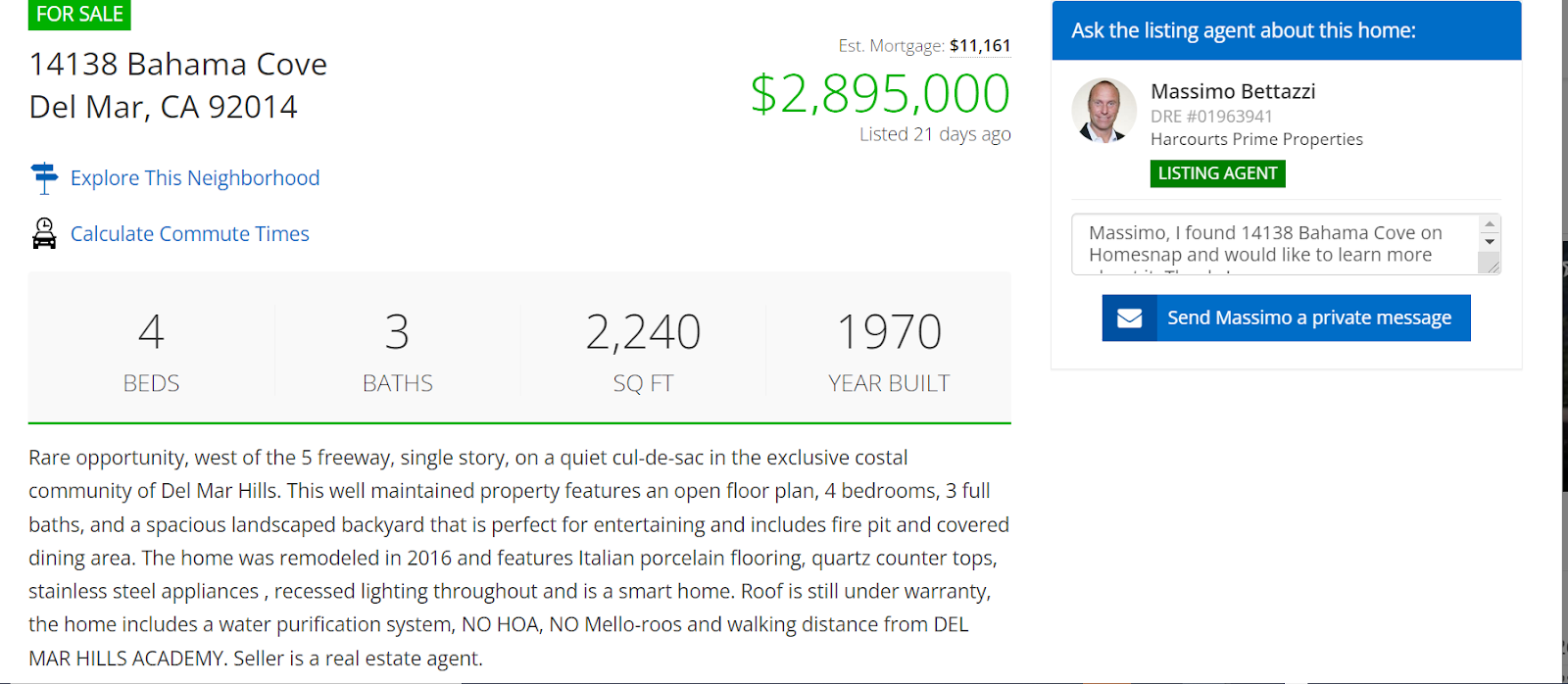1568x684 pixels.
Task: Open the Explore This Neighborhood link
Action: point(195,178)
